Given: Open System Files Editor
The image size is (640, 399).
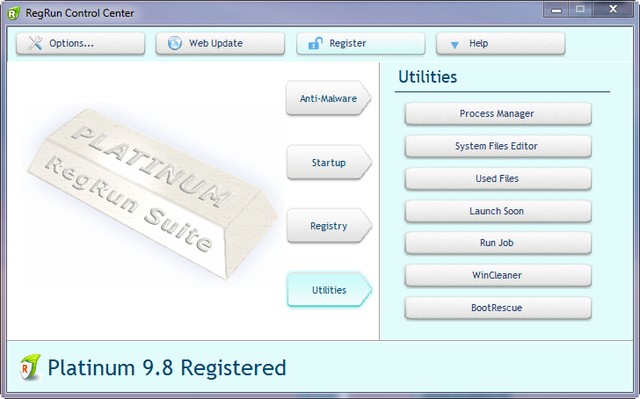Looking at the screenshot, I should coord(498,146).
